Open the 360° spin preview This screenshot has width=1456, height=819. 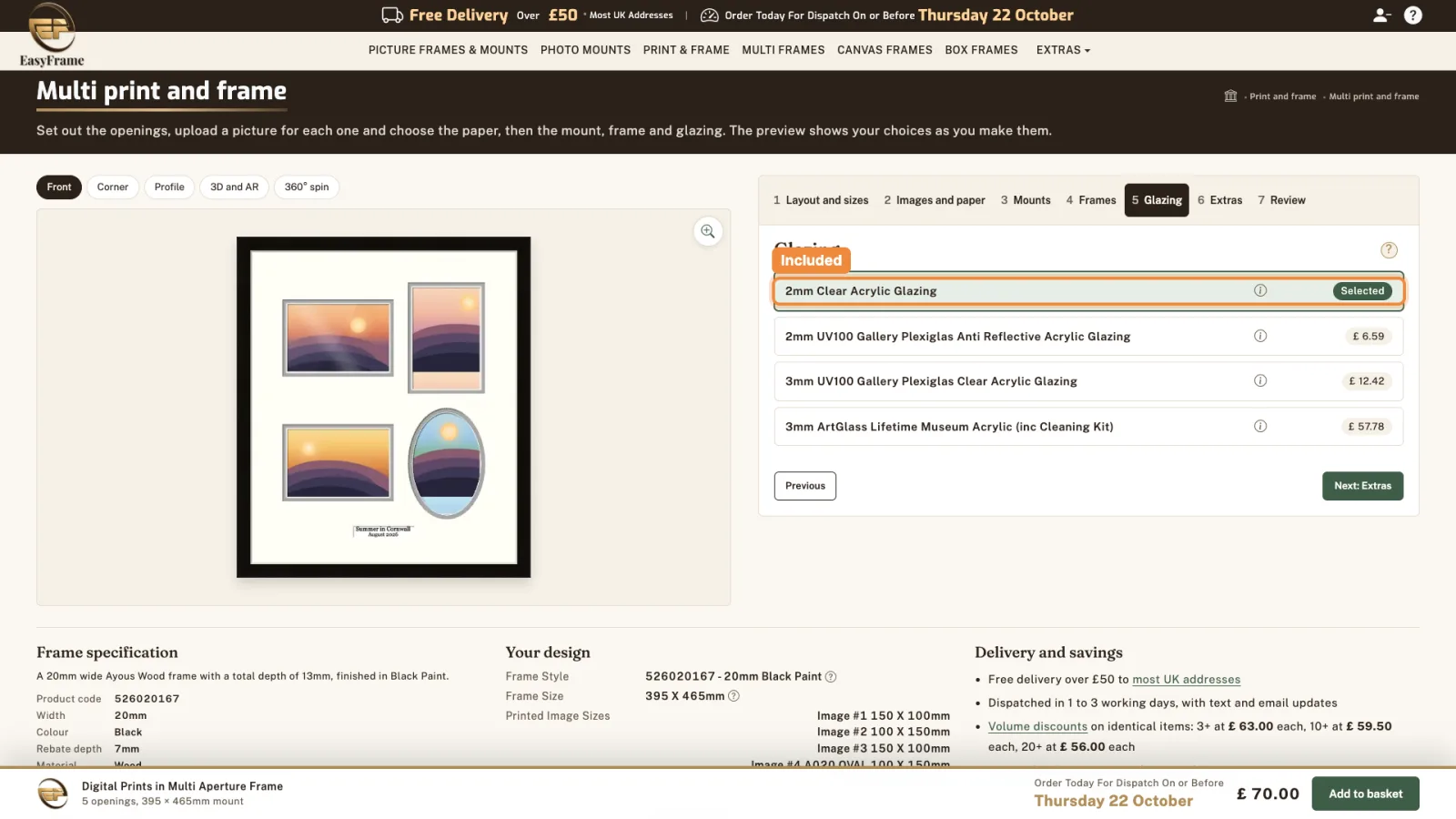click(x=307, y=187)
